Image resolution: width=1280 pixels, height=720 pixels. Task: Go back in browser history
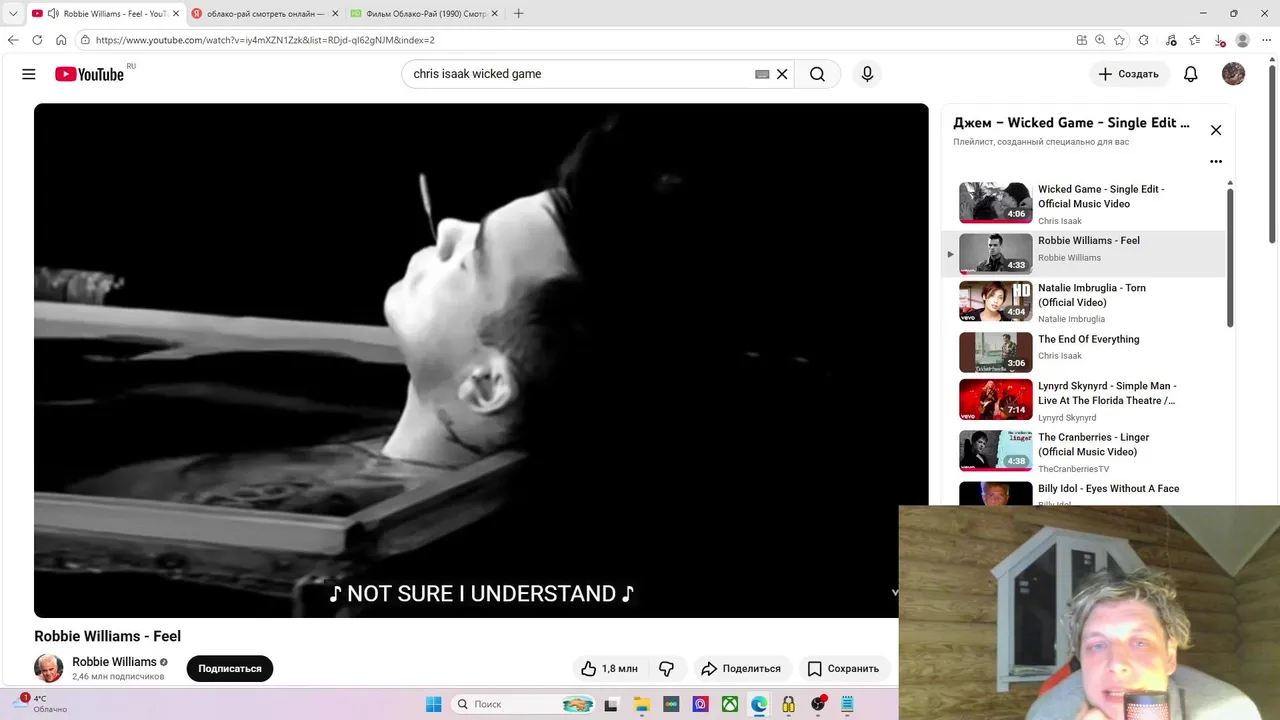click(13, 40)
